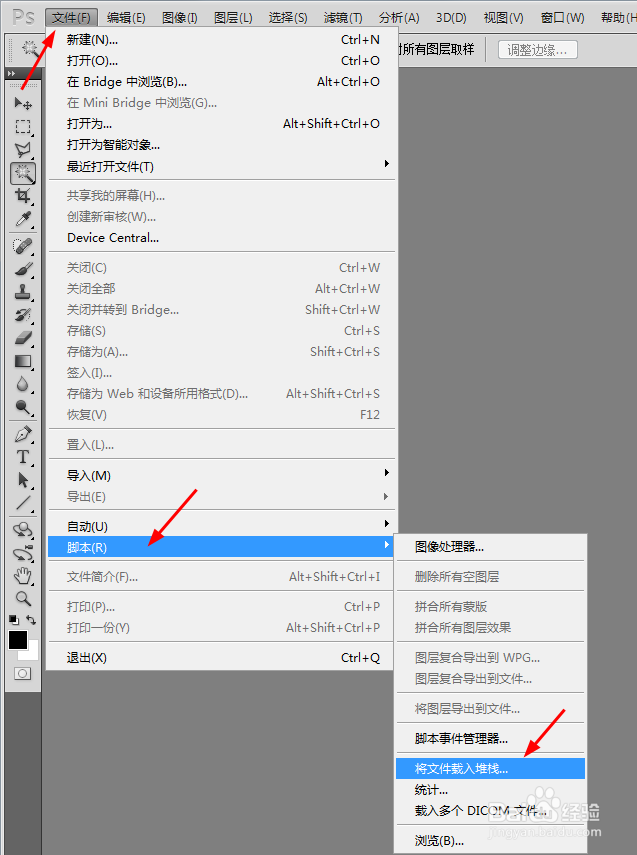Select the Eyedropper tool
The height and width of the screenshot is (855, 637).
point(23,219)
